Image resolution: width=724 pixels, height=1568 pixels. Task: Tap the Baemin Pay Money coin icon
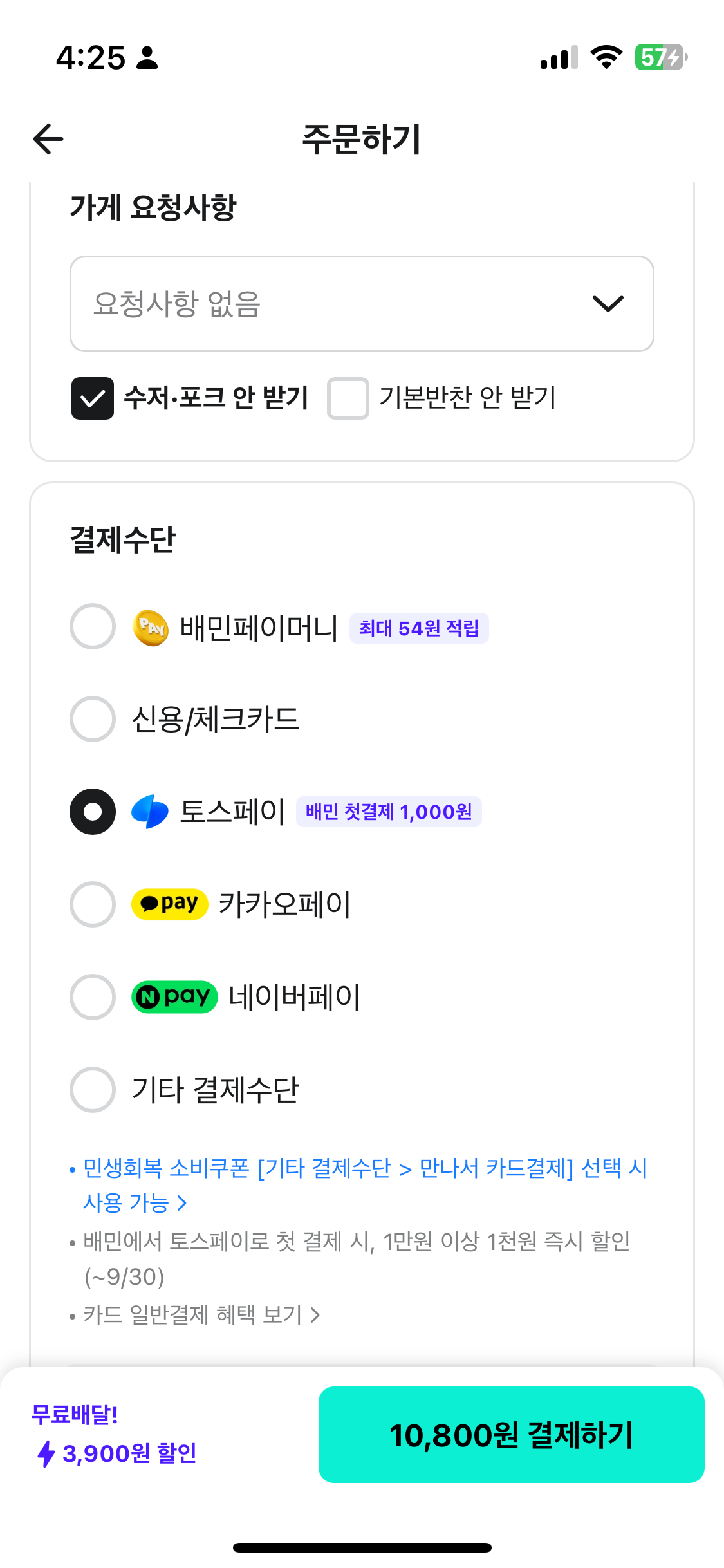[x=150, y=628]
